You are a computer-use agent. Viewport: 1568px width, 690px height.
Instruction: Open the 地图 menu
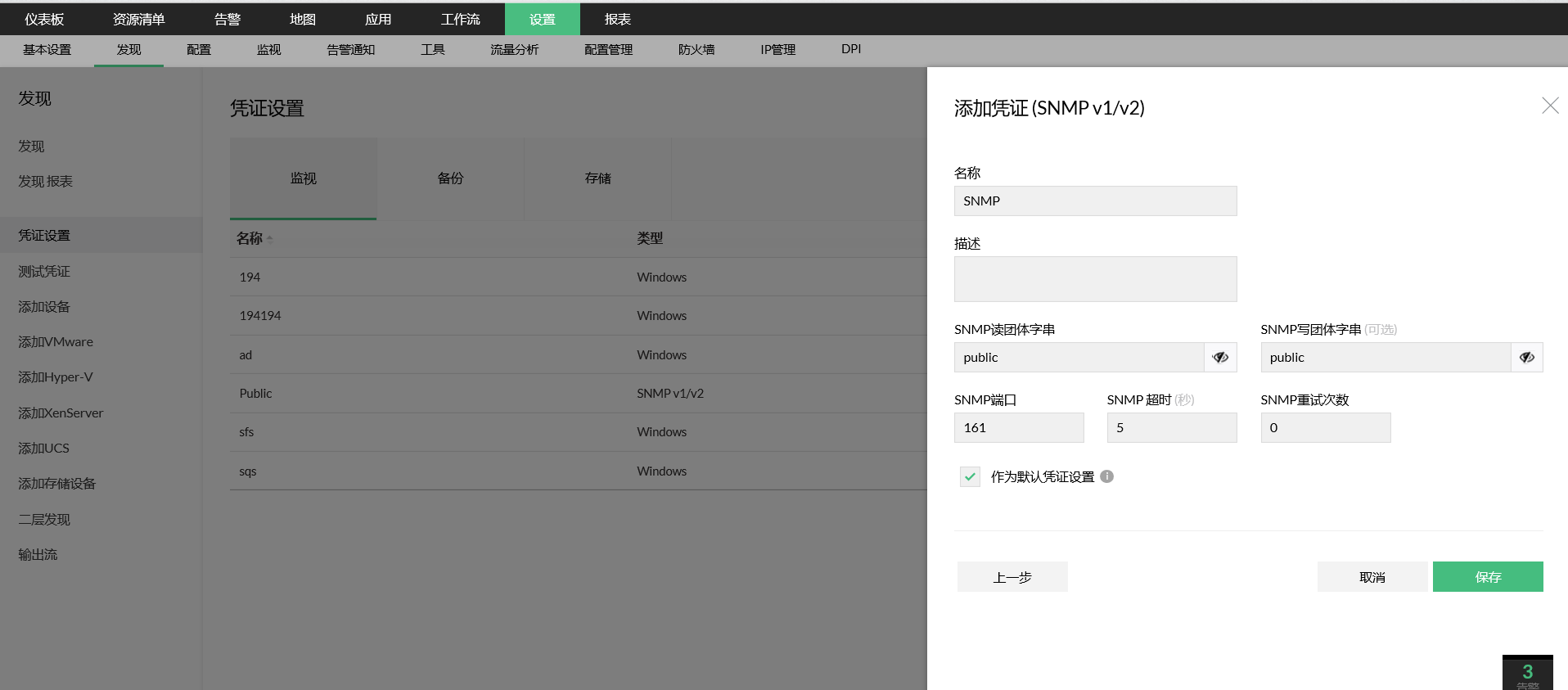(303, 19)
